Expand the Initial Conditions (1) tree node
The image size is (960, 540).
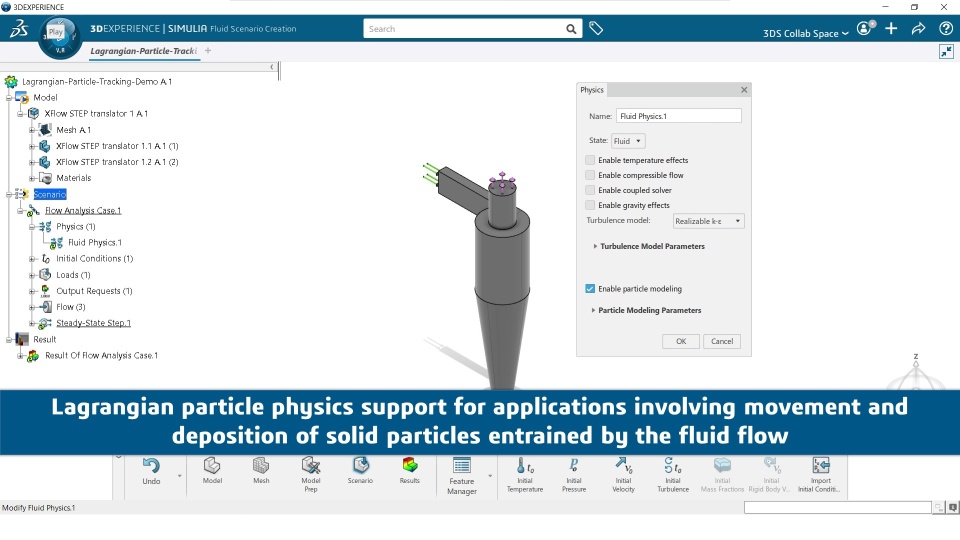pyautogui.click(x=32, y=259)
